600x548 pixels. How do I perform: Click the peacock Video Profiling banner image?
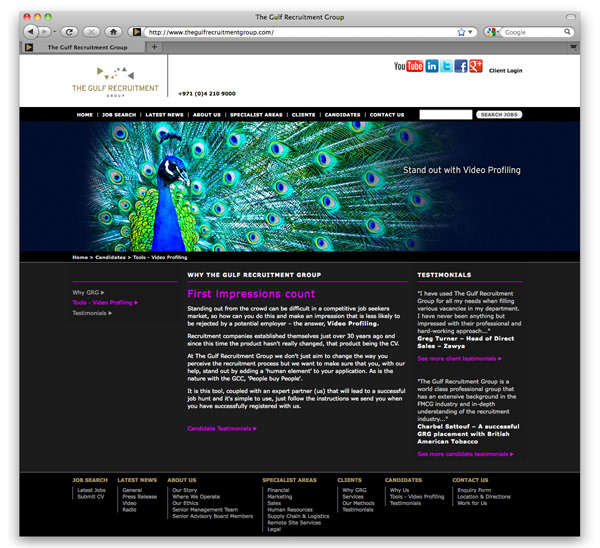300,186
